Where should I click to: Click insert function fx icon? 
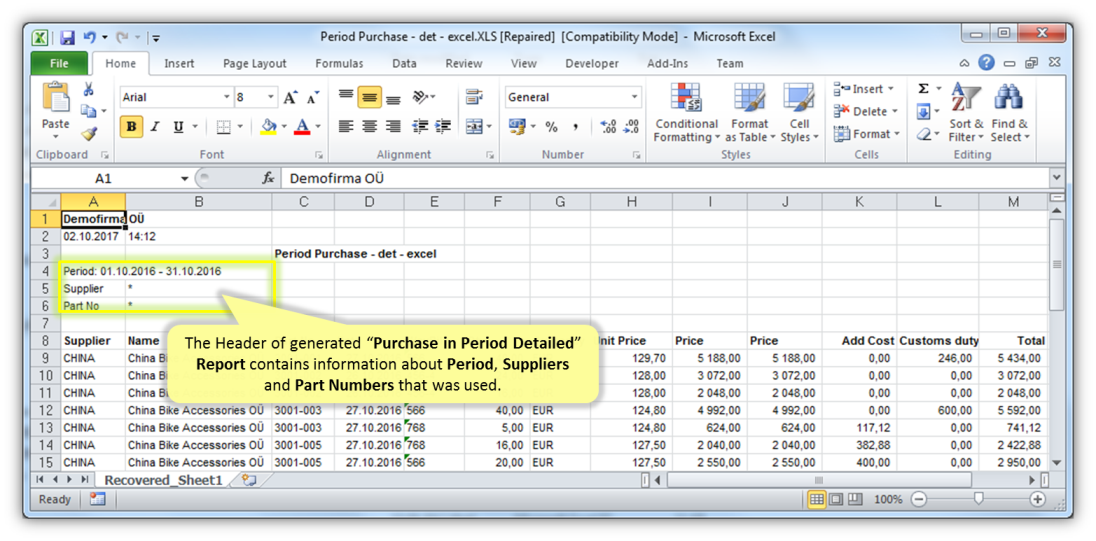click(x=268, y=179)
